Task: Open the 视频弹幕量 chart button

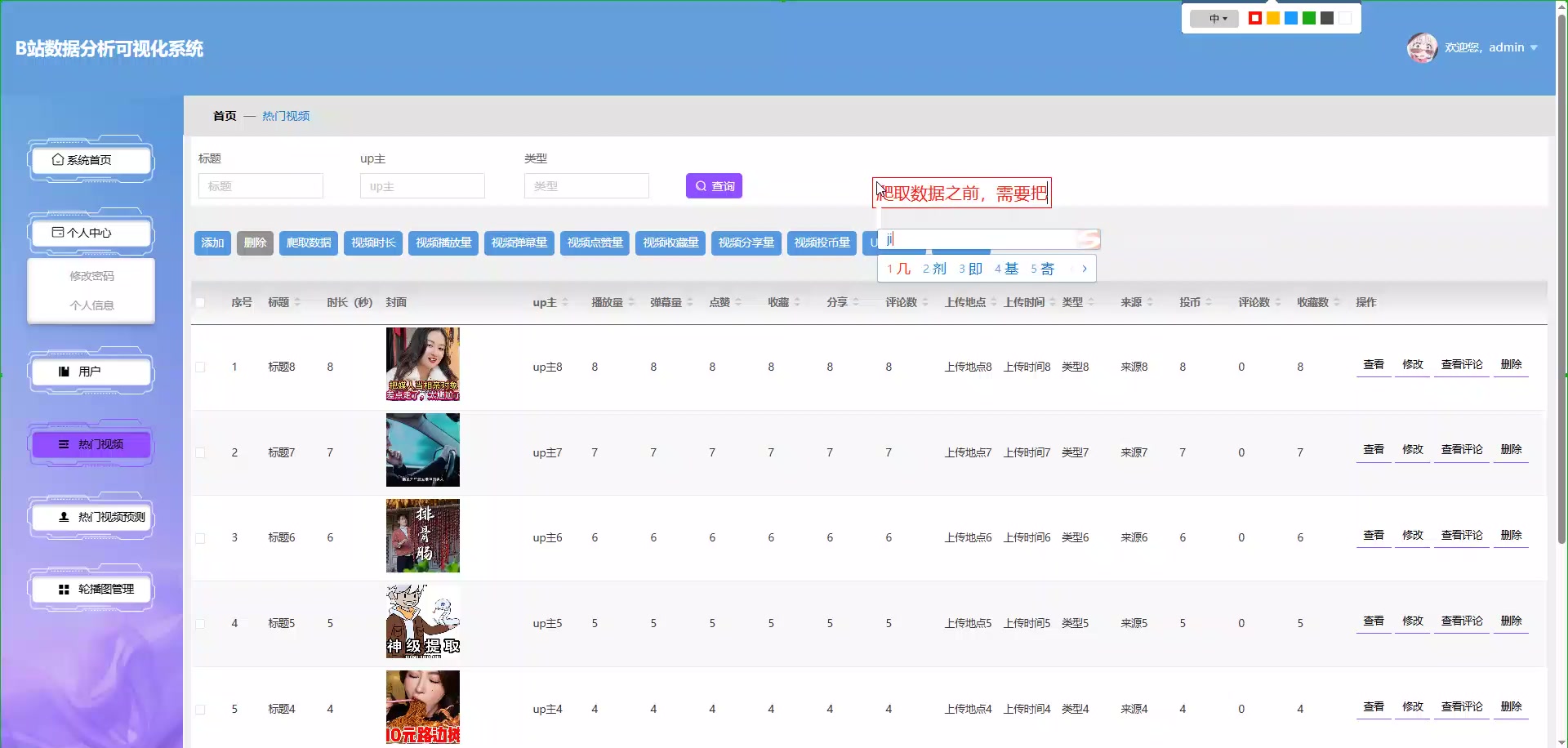Action: (x=519, y=243)
